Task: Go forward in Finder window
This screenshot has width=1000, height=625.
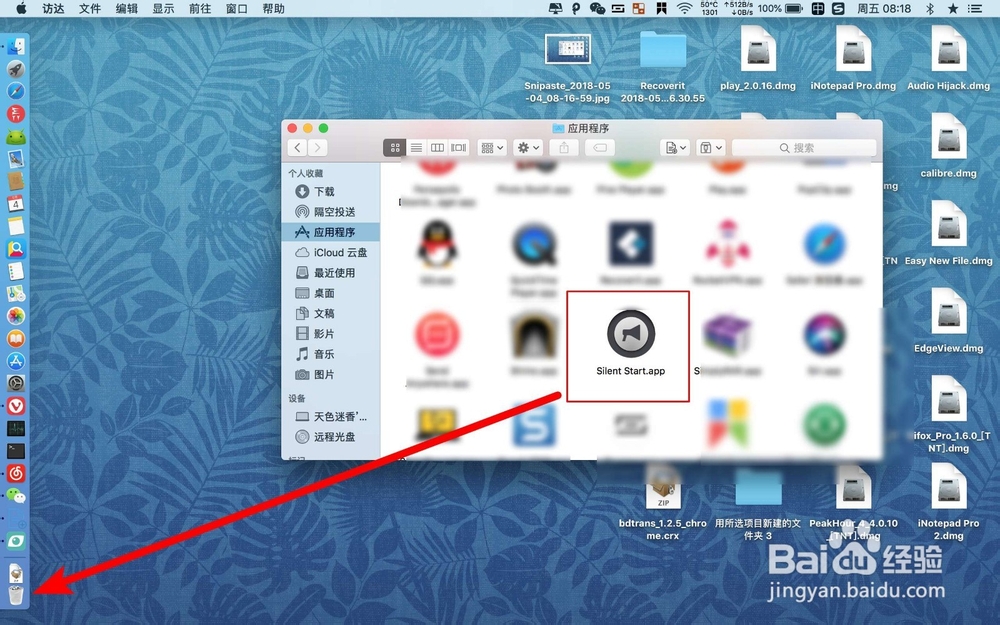Action: coord(318,148)
